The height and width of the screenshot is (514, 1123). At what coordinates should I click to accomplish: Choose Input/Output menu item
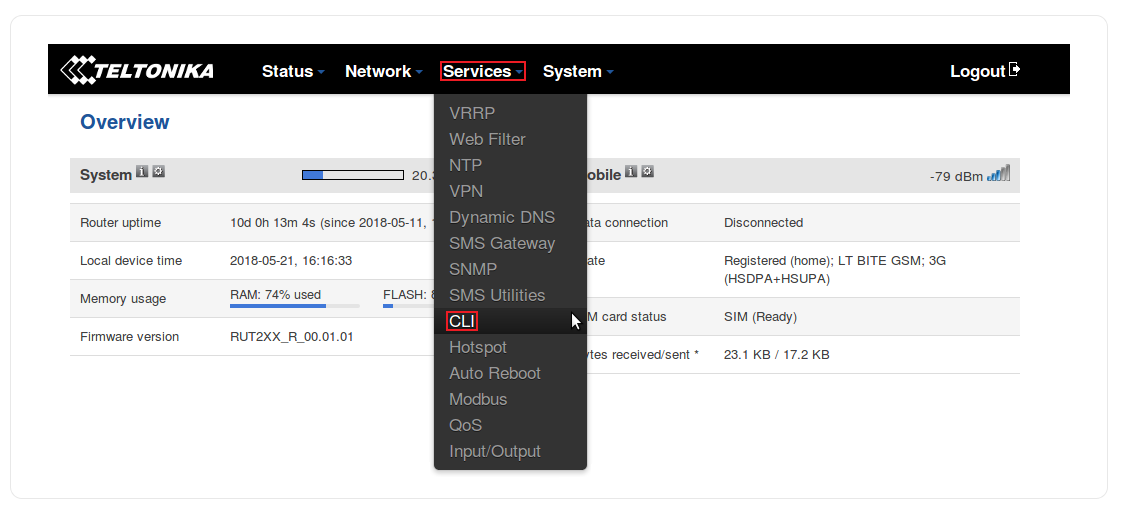(494, 451)
